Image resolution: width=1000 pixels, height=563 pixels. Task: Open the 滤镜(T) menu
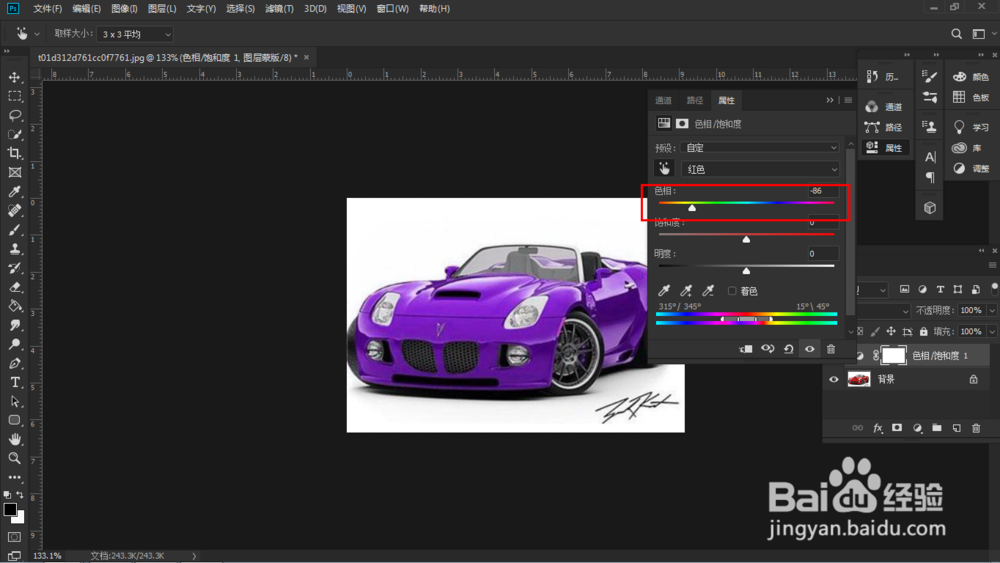click(279, 9)
